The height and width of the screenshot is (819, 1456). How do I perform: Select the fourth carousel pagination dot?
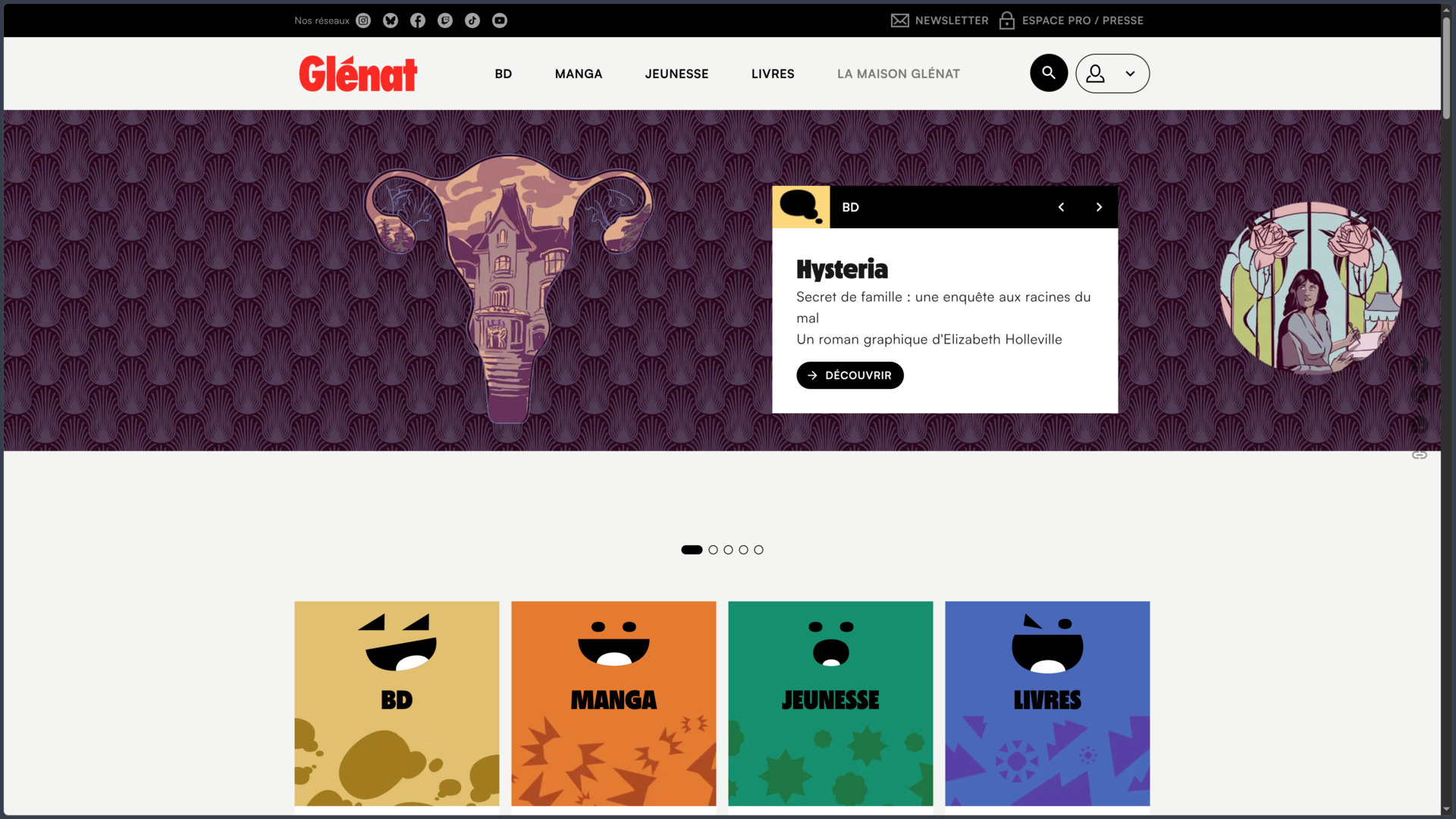(x=743, y=550)
